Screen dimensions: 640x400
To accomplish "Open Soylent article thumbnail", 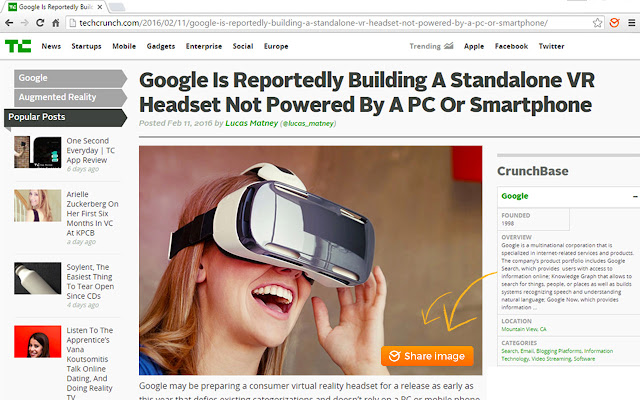I will pos(38,278).
